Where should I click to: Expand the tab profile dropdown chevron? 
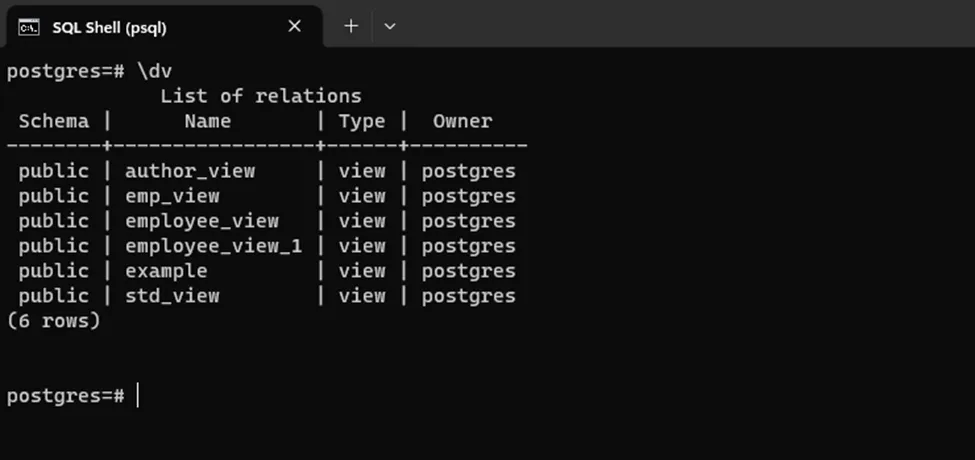(x=390, y=27)
